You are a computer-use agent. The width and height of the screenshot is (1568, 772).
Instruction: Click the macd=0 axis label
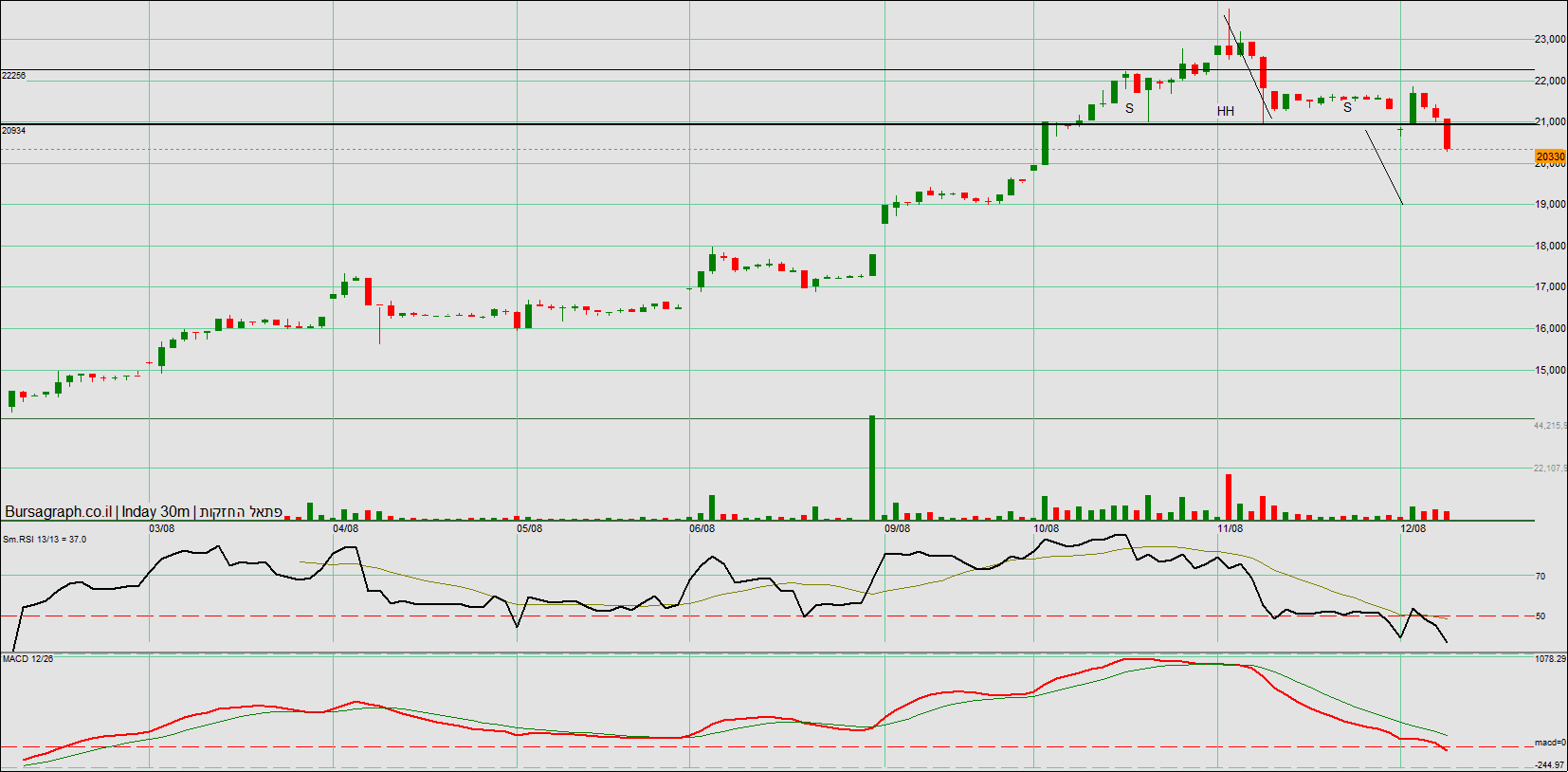click(x=1550, y=743)
